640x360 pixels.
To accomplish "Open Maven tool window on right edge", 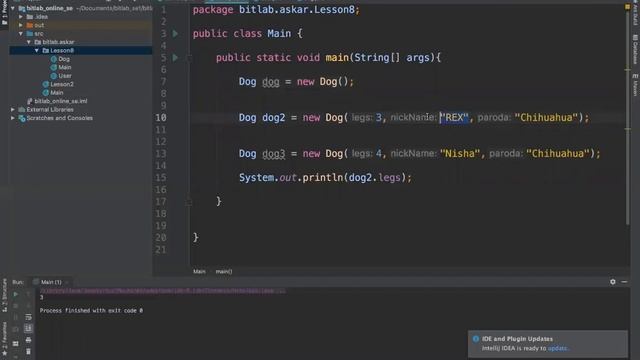I will coord(635,85).
